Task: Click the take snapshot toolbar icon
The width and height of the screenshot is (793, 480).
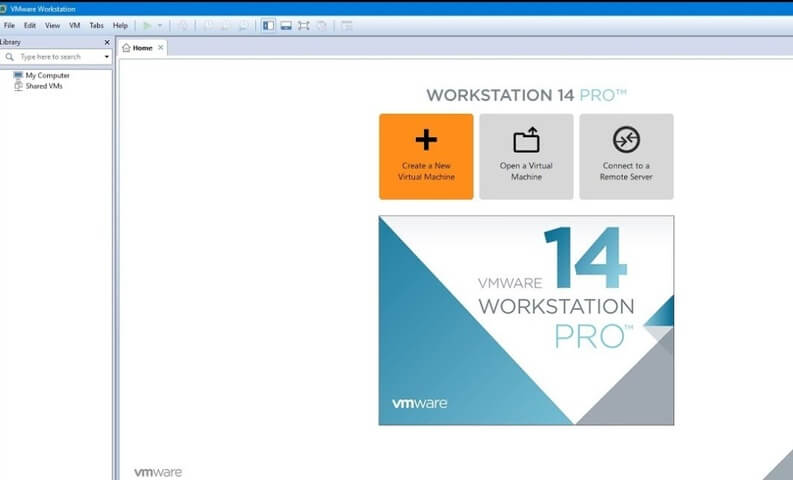Action: (x=208, y=25)
